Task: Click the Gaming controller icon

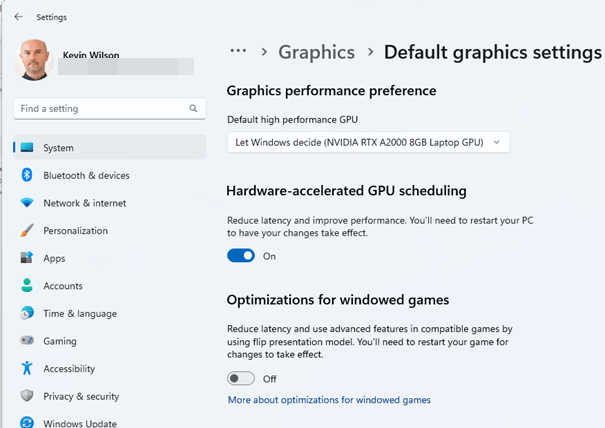Action: 27,341
